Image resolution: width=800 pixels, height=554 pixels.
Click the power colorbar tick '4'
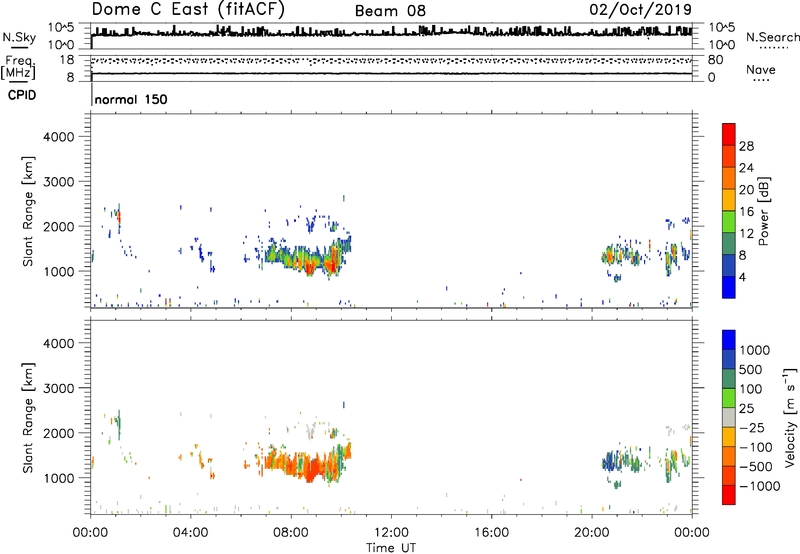[743, 277]
